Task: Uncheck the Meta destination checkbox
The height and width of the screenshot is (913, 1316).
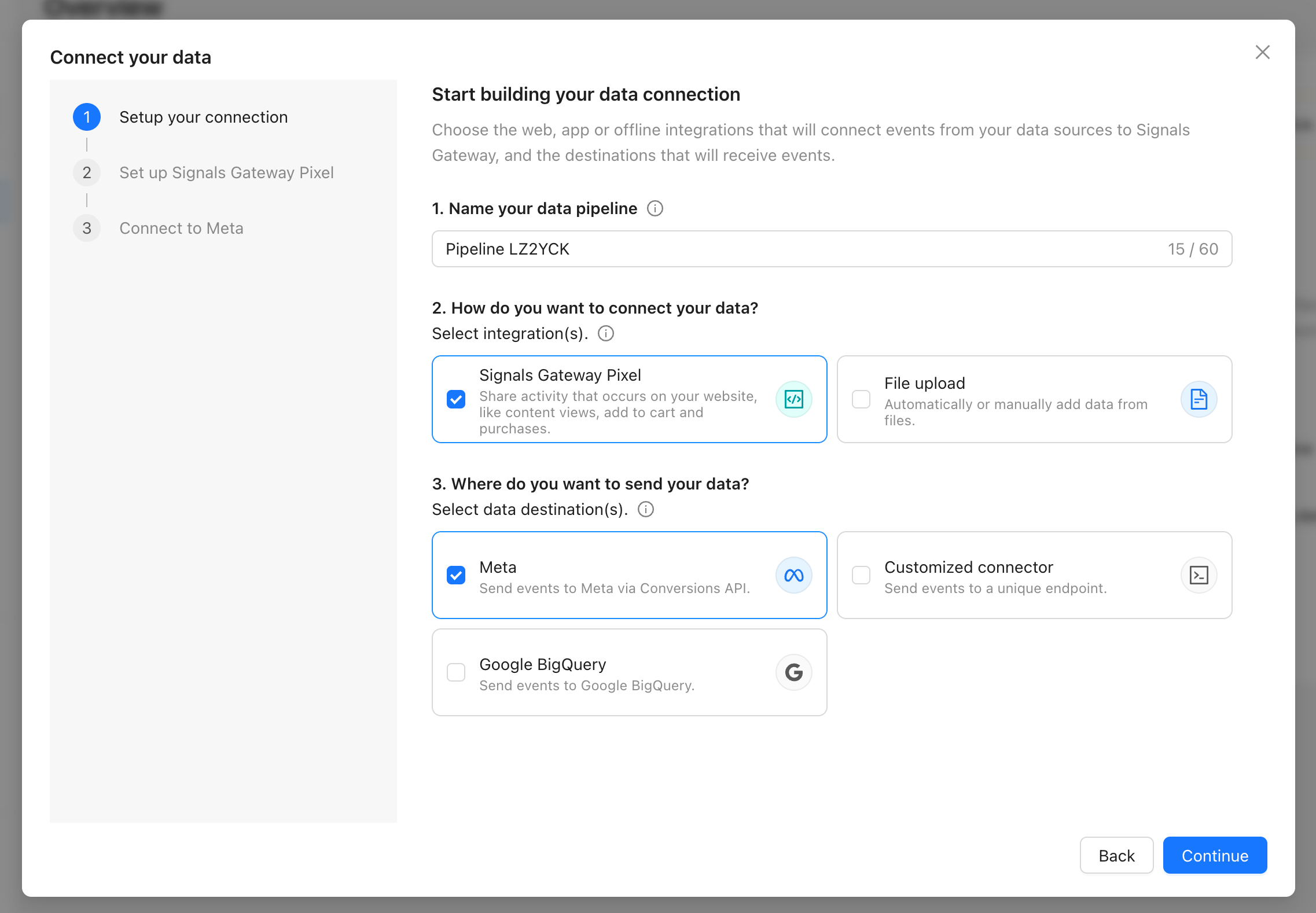Action: tap(456, 575)
